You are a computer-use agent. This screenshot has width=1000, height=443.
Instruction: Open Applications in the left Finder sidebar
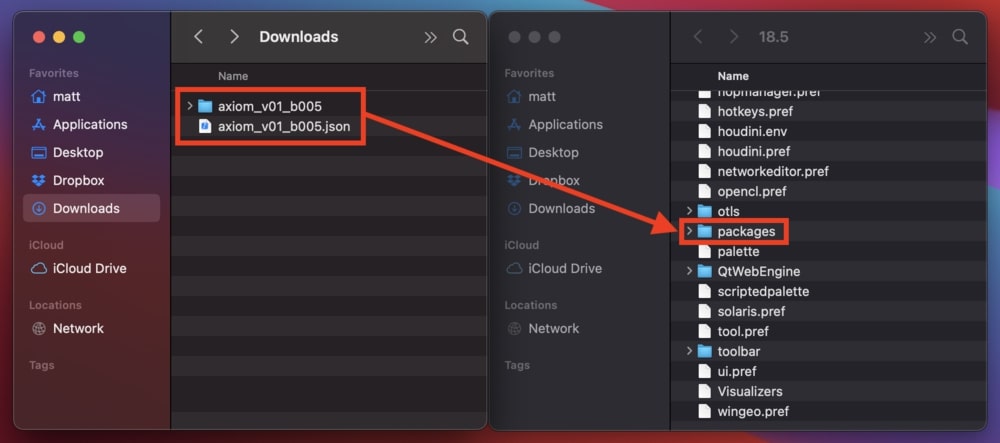click(90, 124)
